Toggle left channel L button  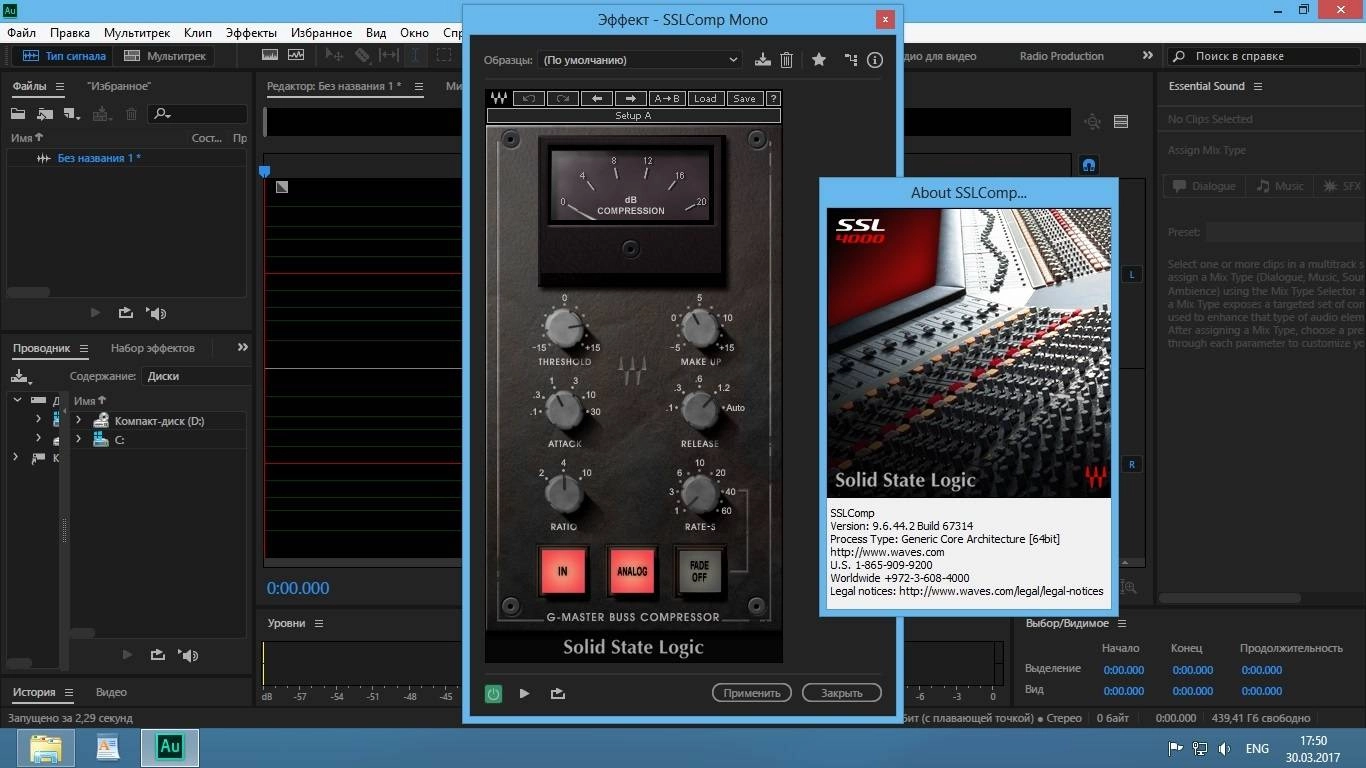click(x=1133, y=274)
